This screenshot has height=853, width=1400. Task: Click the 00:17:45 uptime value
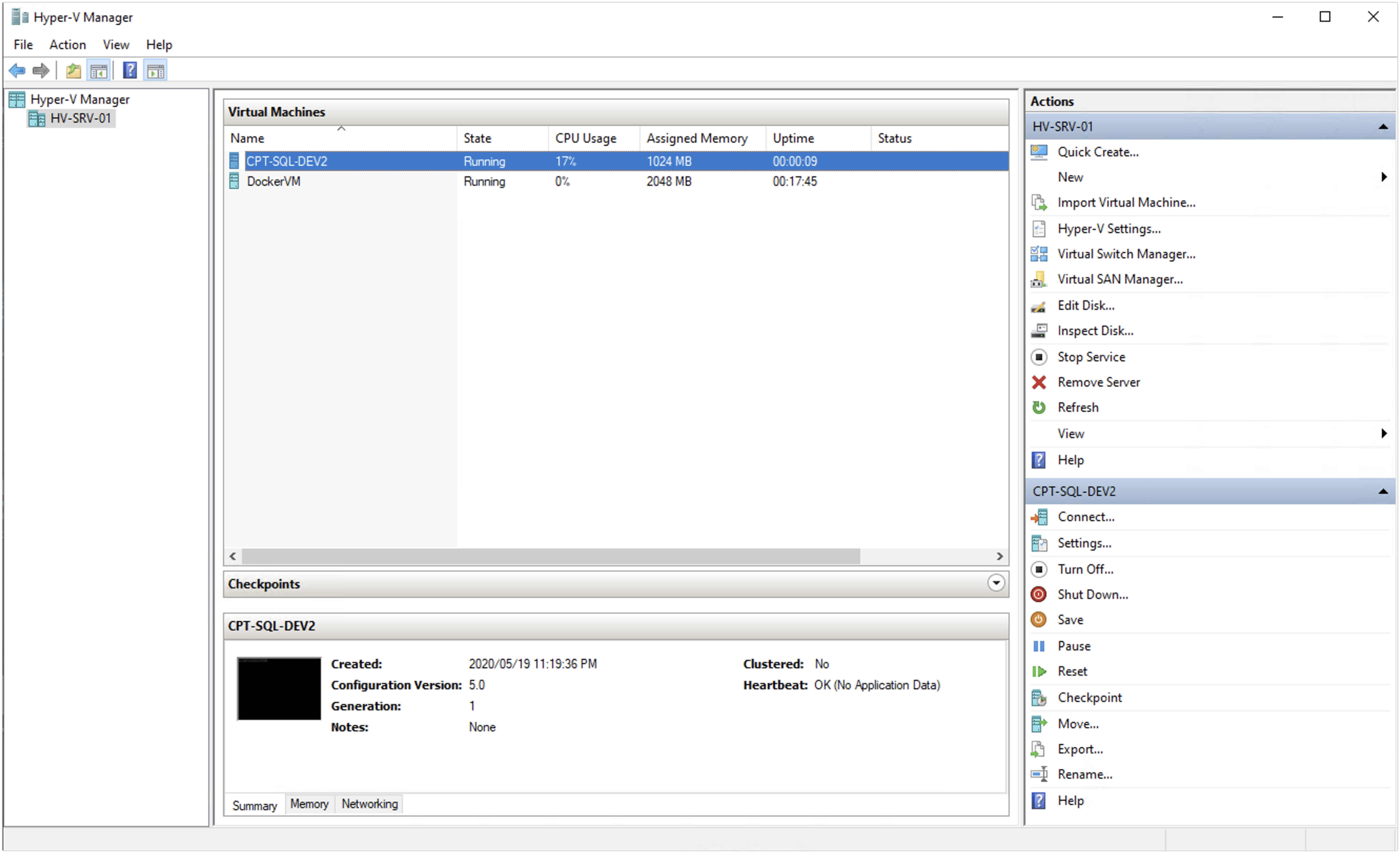(x=795, y=182)
